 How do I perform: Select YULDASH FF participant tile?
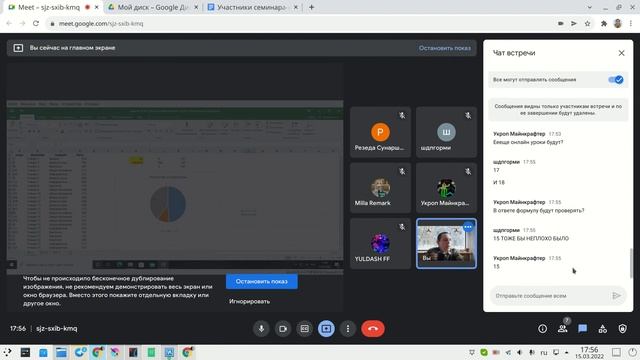click(380, 244)
